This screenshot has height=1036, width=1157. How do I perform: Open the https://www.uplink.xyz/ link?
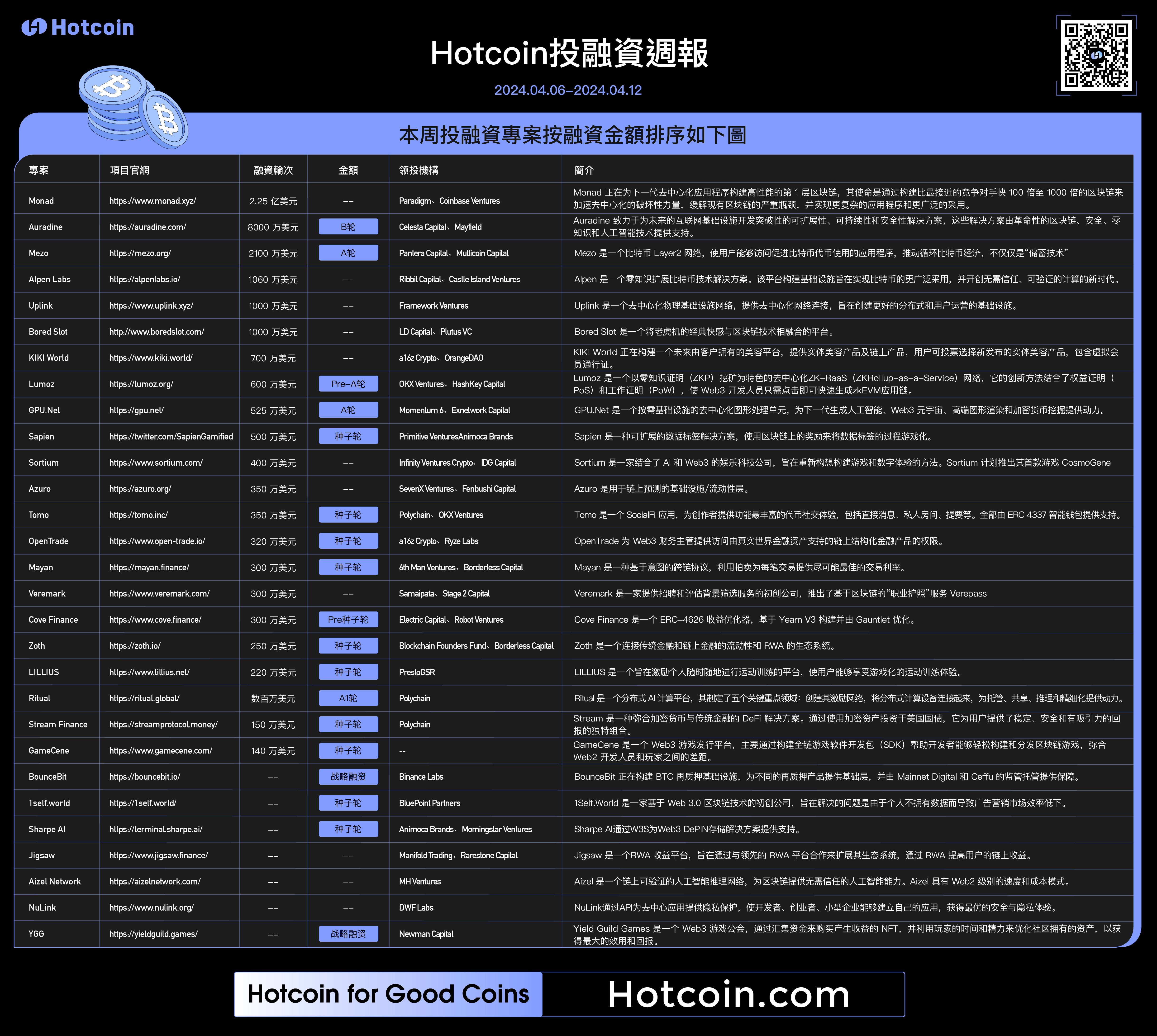pyautogui.click(x=151, y=306)
